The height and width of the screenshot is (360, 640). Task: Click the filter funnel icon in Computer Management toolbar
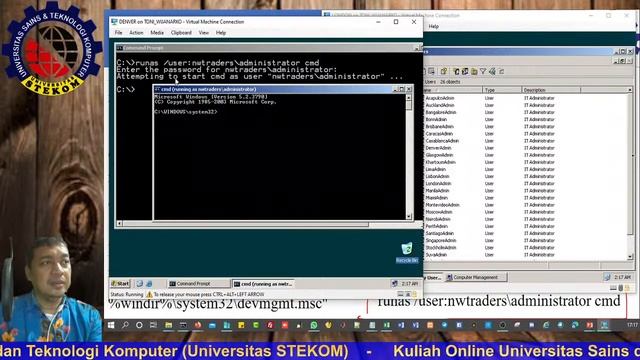[x=483, y=71]
